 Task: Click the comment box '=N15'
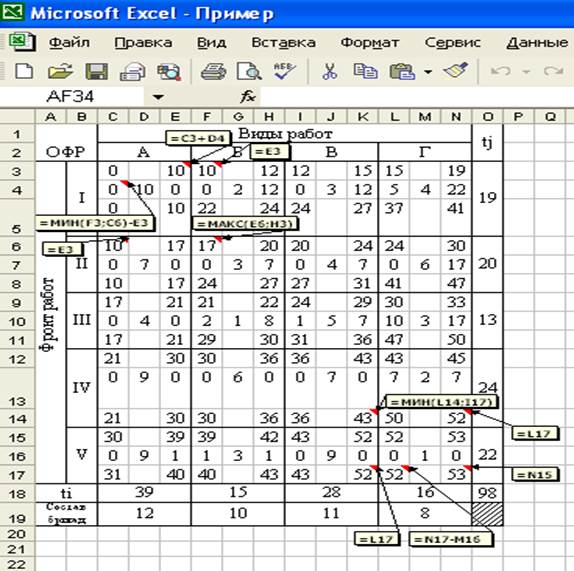click(535, 475)
